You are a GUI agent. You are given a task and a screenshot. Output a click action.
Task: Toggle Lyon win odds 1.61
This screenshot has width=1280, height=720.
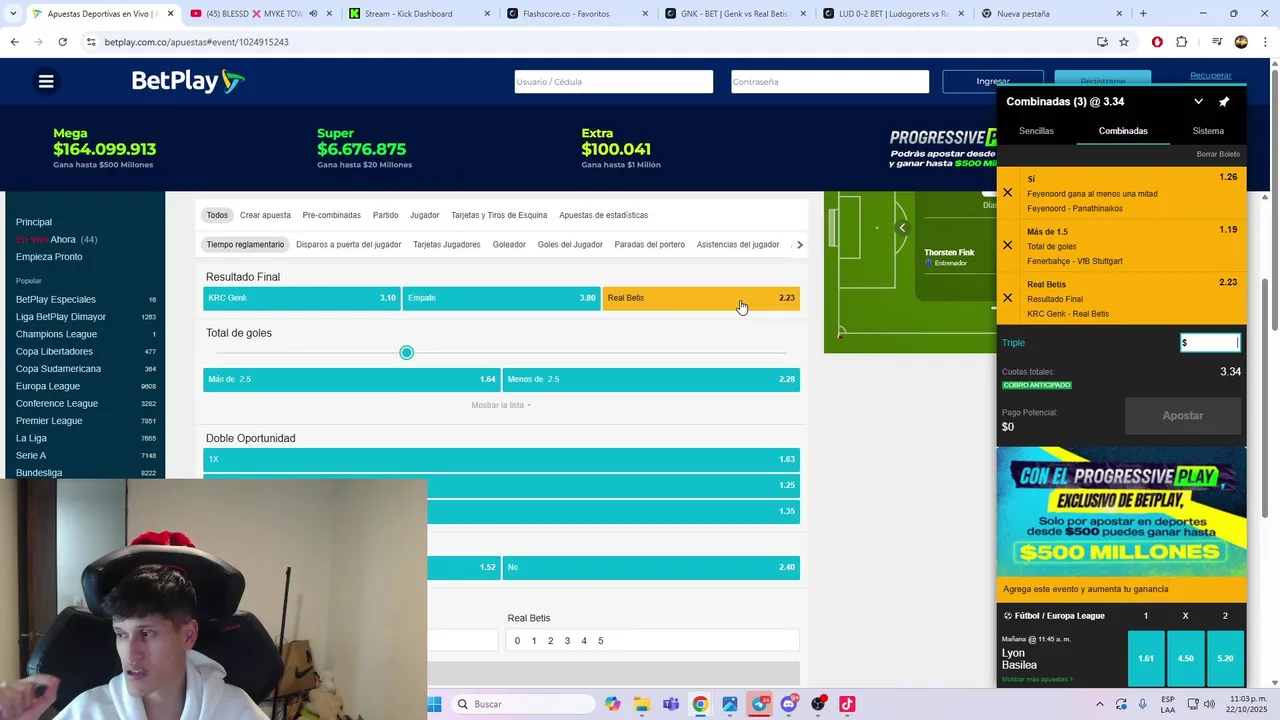click(x=1146, y=658)
